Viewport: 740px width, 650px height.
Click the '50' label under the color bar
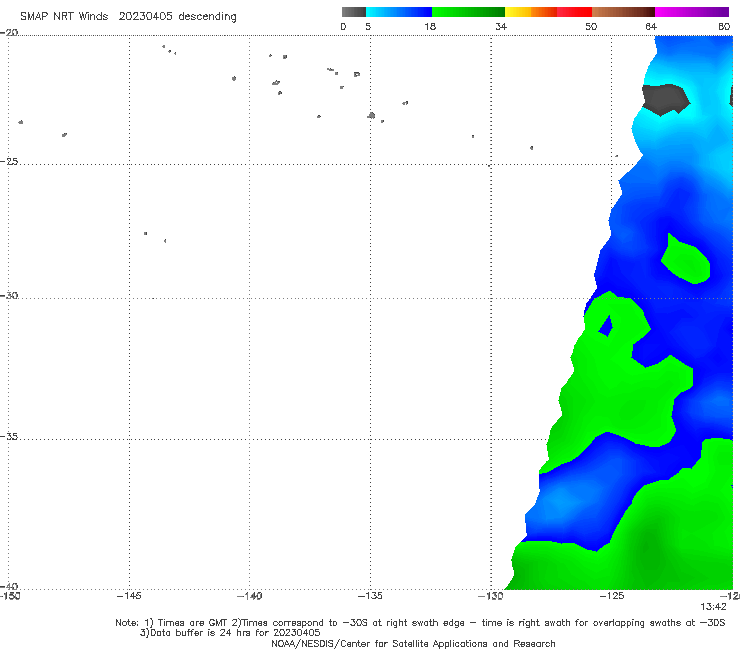pos(591,26)
